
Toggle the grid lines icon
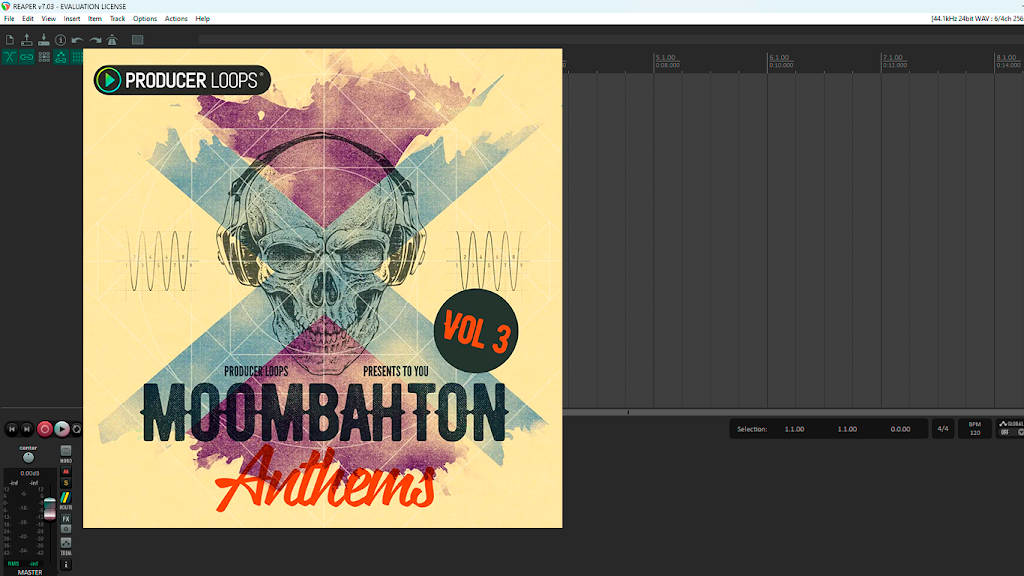click(x=77, y=57)
